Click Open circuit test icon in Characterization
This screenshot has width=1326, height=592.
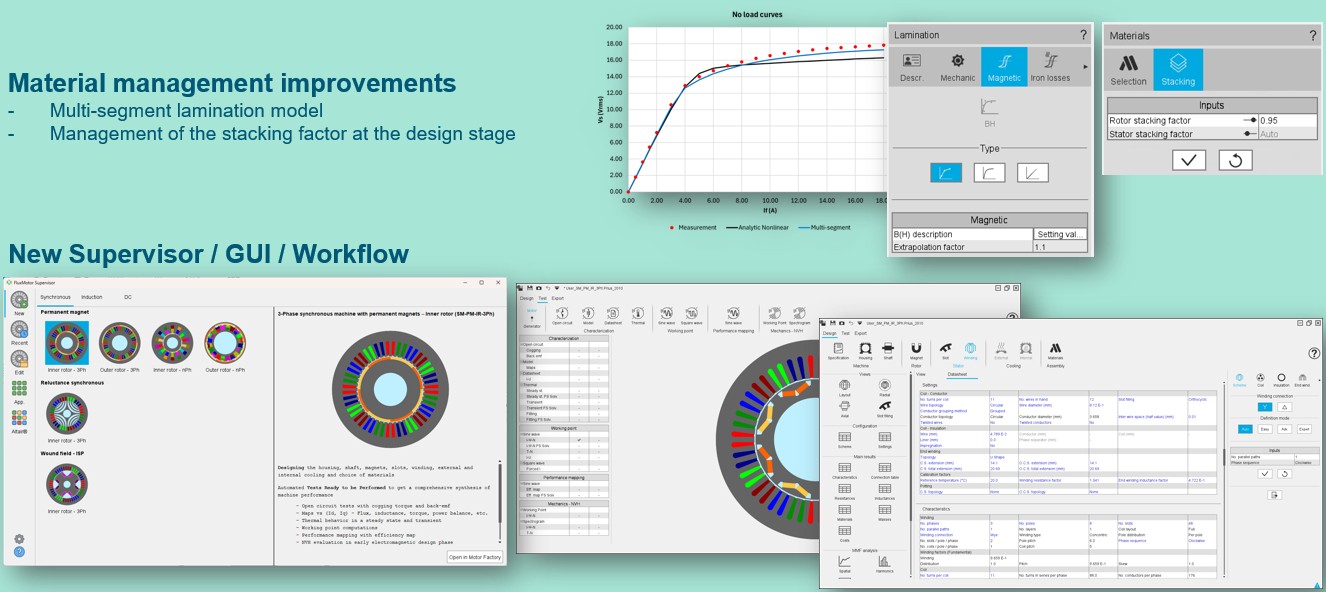click(x=562, y=316)
